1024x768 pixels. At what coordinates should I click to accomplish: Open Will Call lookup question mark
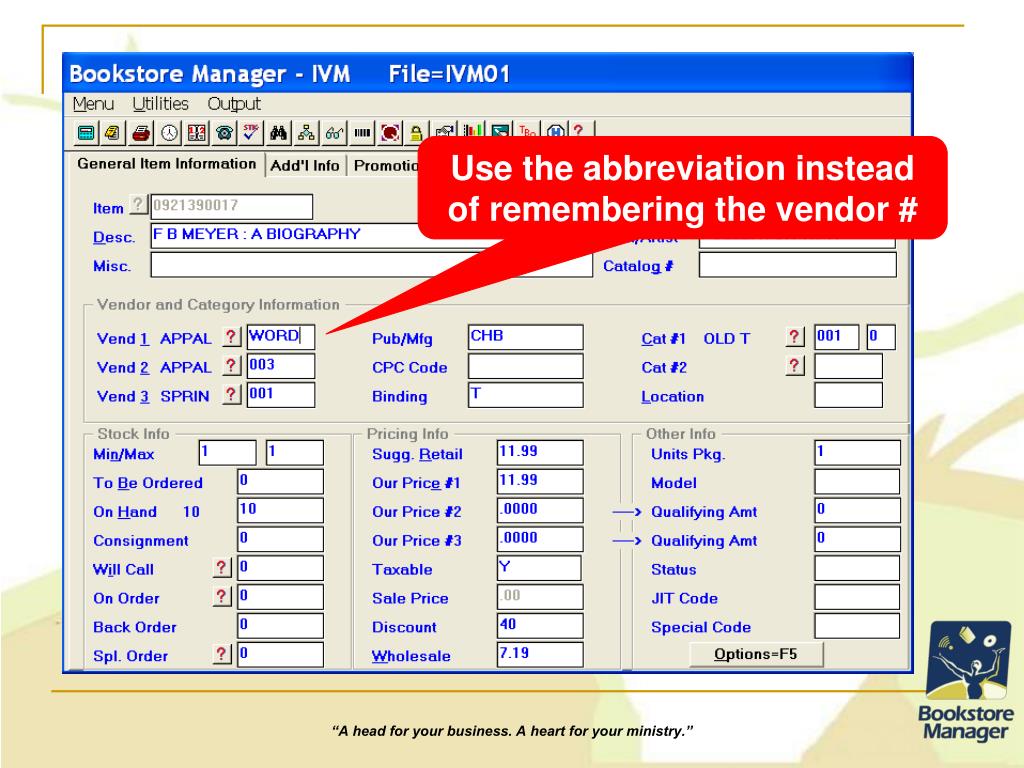[222, 568]
